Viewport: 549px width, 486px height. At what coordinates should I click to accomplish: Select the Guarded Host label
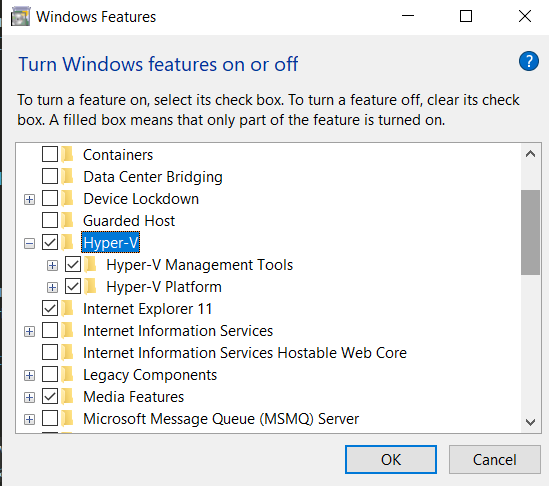coord(129,221)
